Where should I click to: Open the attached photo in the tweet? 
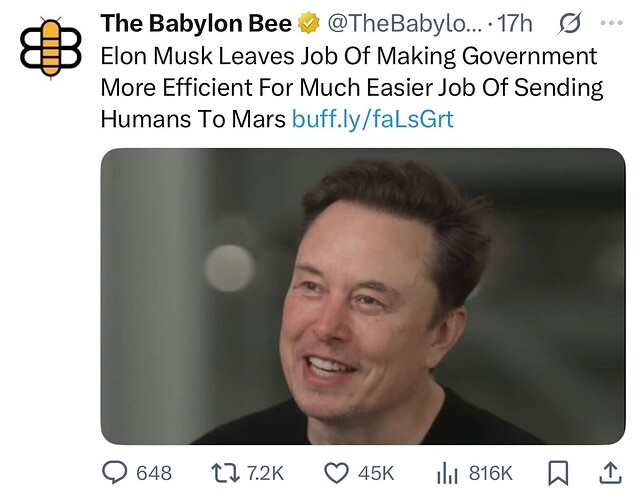pyautogui.click(x=362, y=296)
